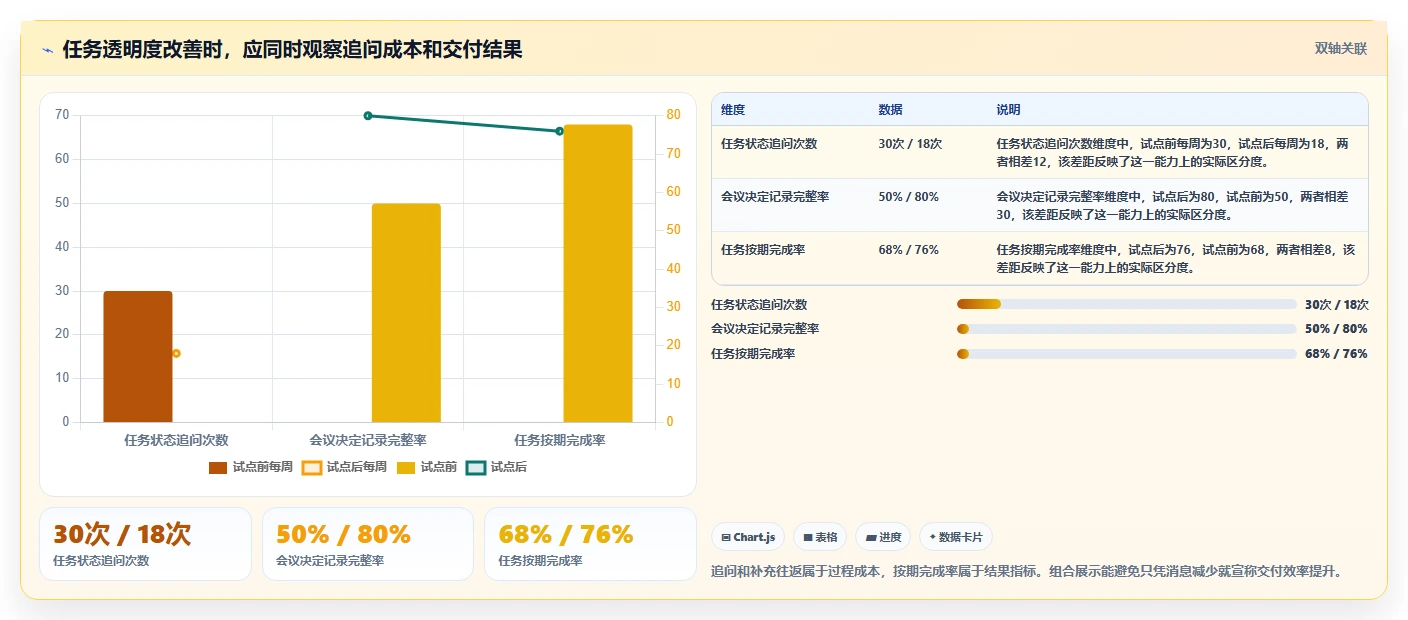This screenshot has width=1408, height=620.
Task: Click the footnote starting 追问和补充往返
Action: coord(1026,572)
